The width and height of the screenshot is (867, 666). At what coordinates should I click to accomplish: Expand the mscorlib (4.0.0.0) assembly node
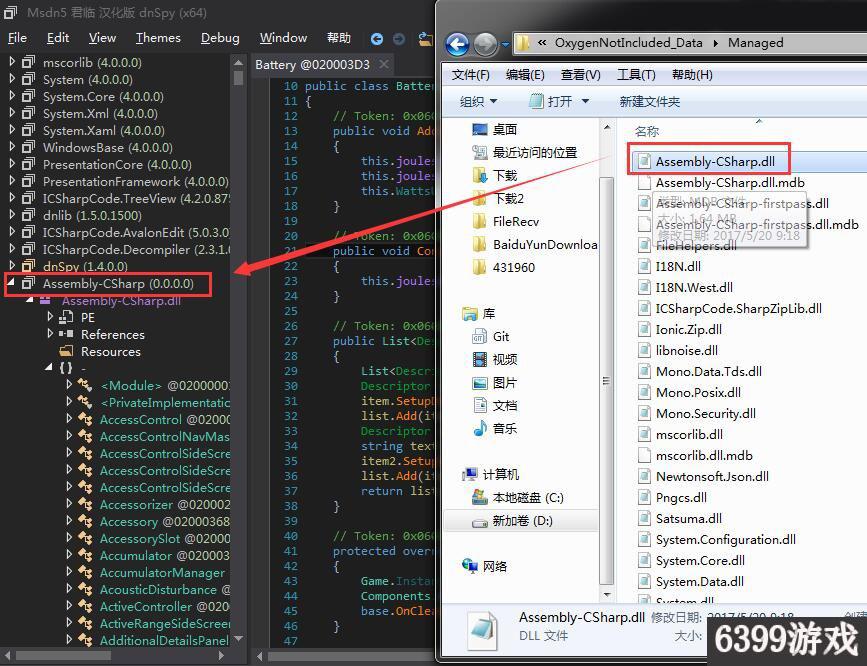12,63
